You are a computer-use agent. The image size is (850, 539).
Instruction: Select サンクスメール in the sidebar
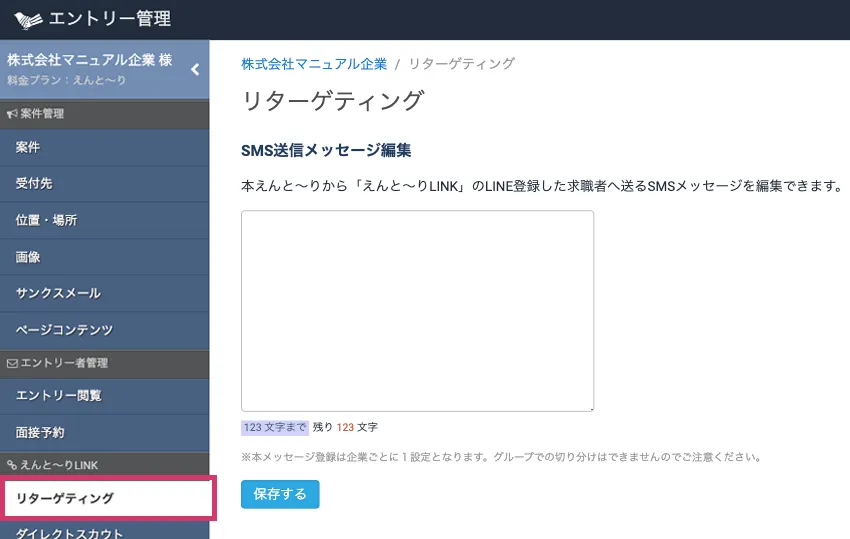pyautogui.click(x=58, y=293)
